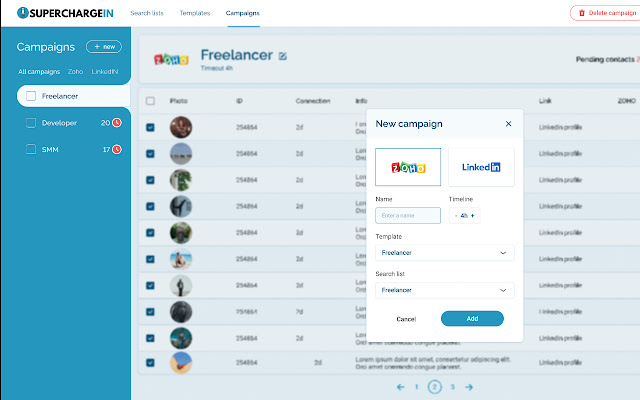Click the Zoho logo in campaign header

point(171,60)
